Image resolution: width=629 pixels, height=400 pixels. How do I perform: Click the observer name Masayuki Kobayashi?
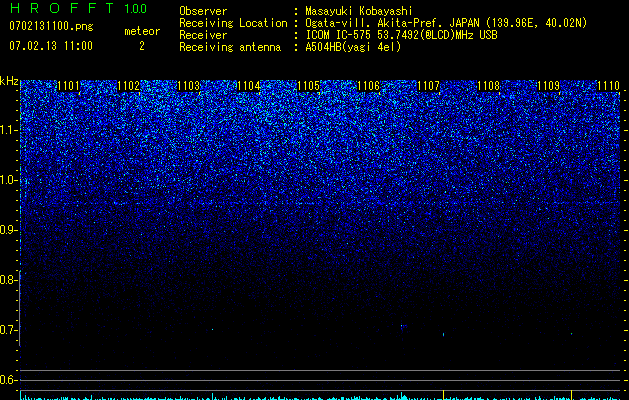coord(359,11)
